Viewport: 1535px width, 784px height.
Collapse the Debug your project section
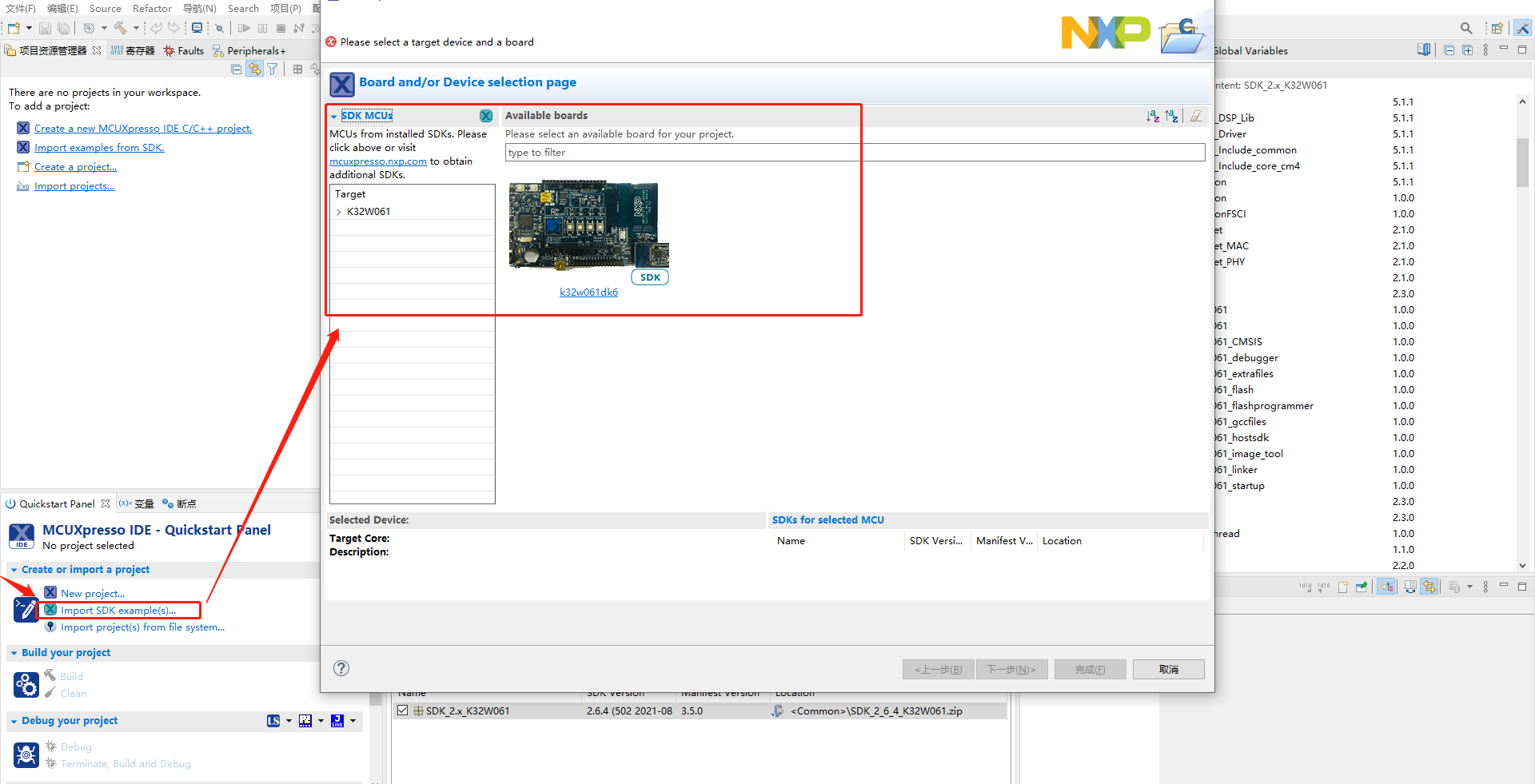pos(14,721)
